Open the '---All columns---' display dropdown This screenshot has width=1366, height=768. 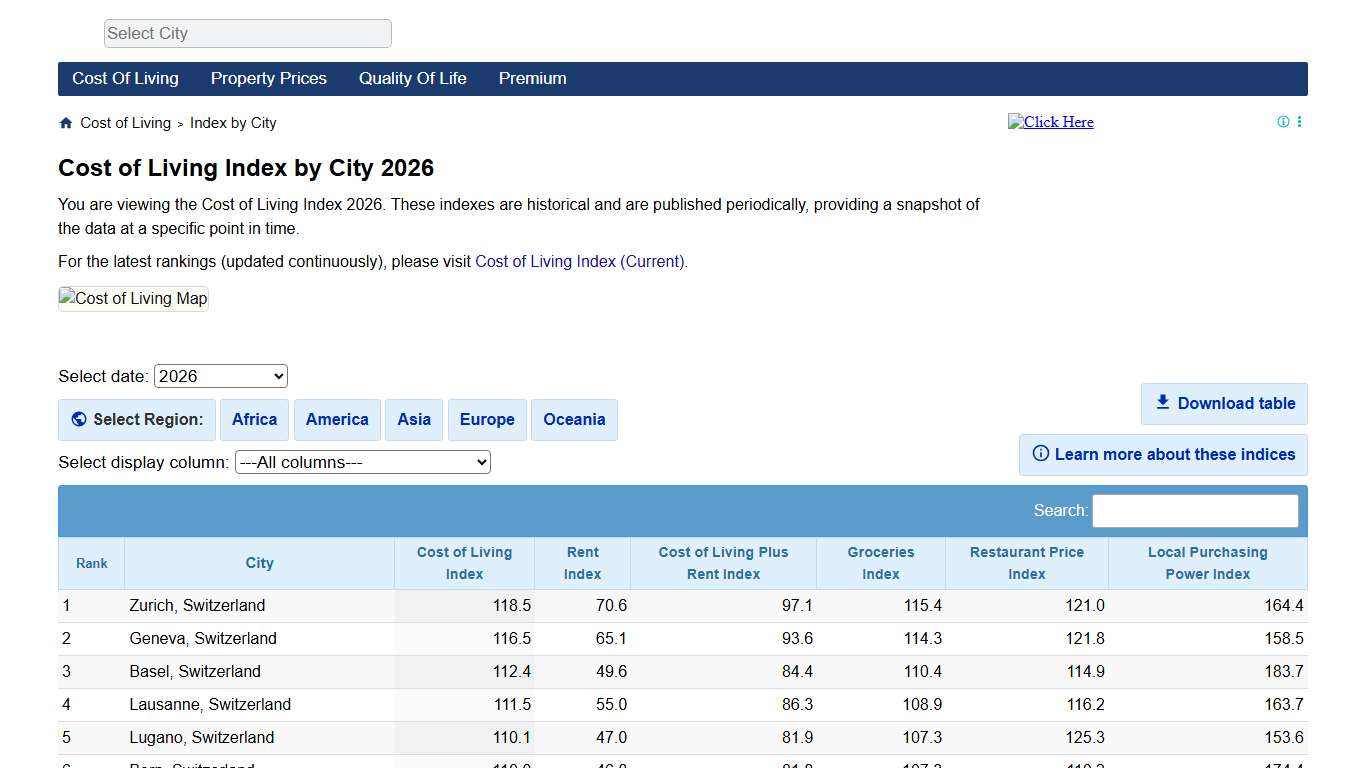(x=362, y=462)
